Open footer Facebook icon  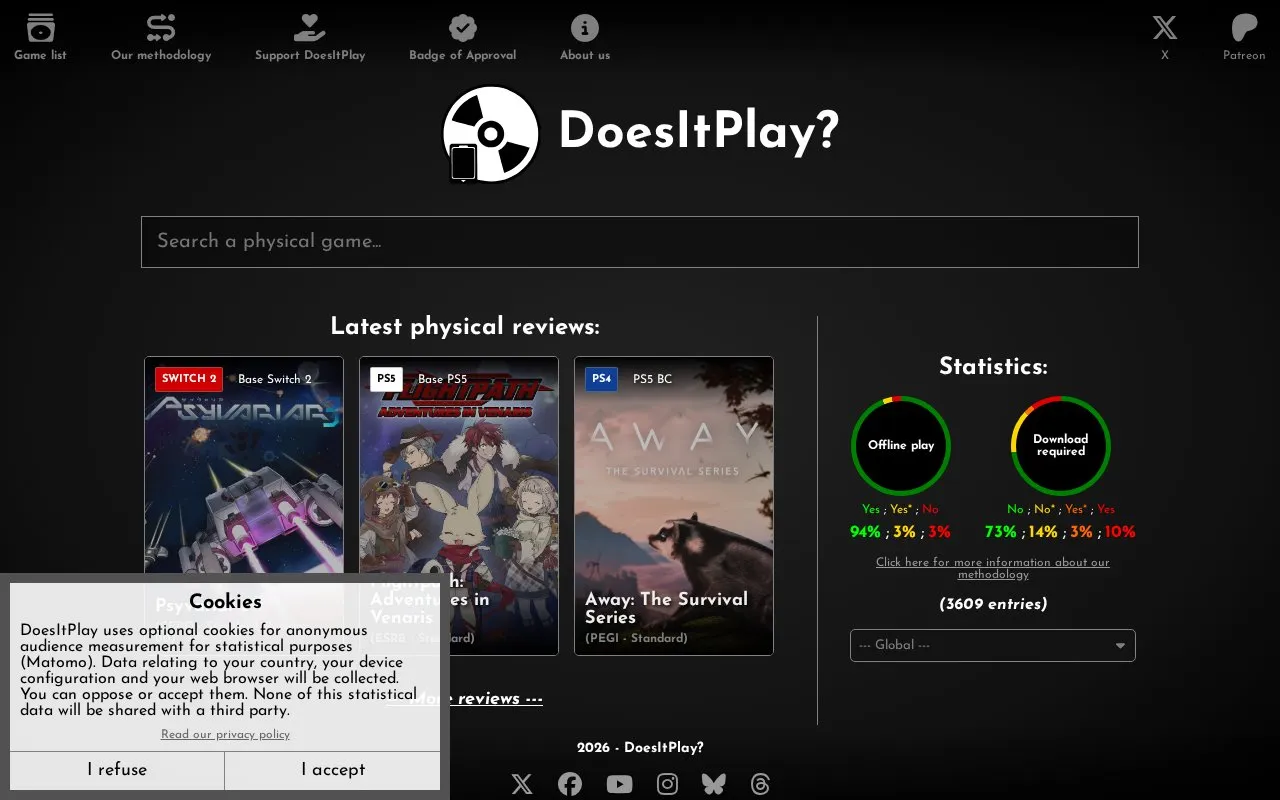[570, 784]
